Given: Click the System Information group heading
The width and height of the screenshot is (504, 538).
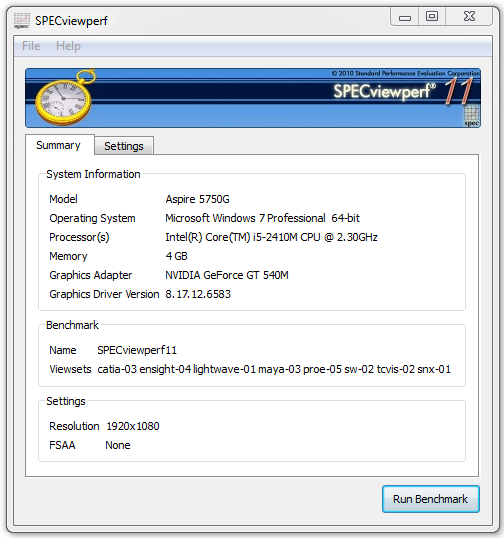Looking at the screenshot, I should coord(93,174).
